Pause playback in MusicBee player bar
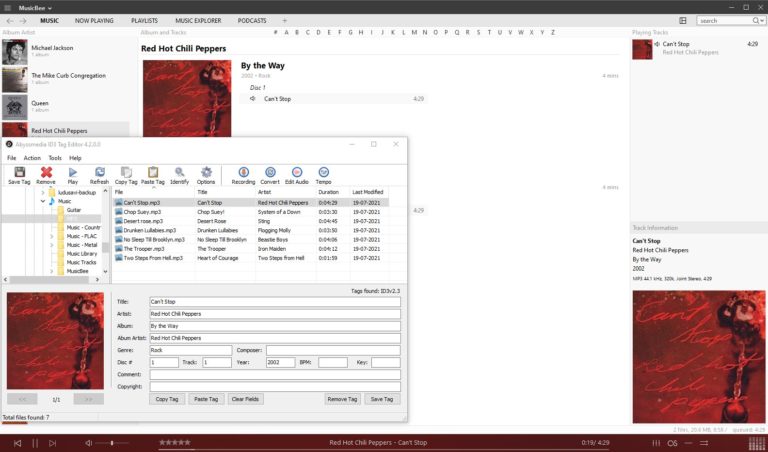 [x=35, y=443]
